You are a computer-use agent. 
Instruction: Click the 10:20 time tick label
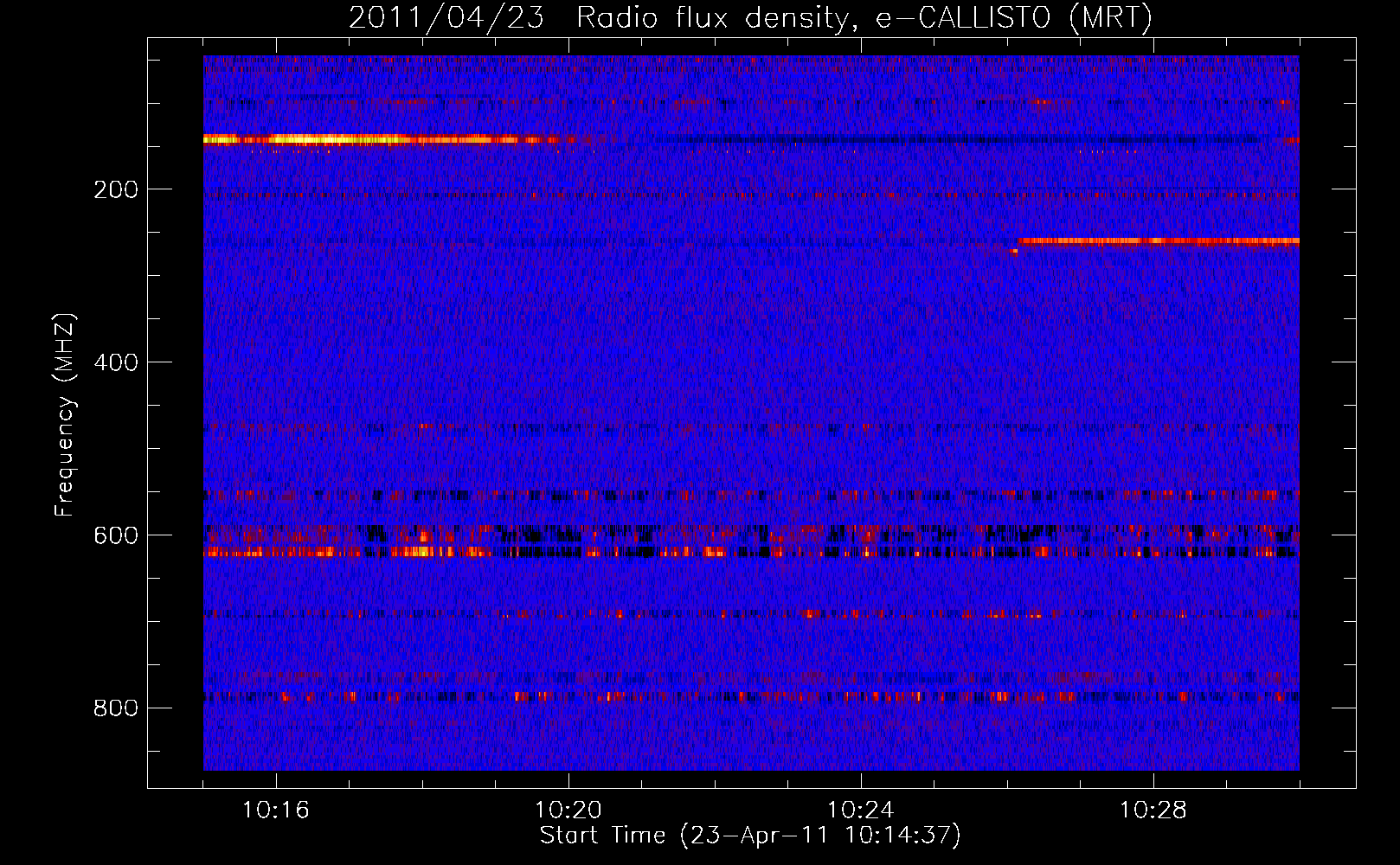tap(568, 811)
